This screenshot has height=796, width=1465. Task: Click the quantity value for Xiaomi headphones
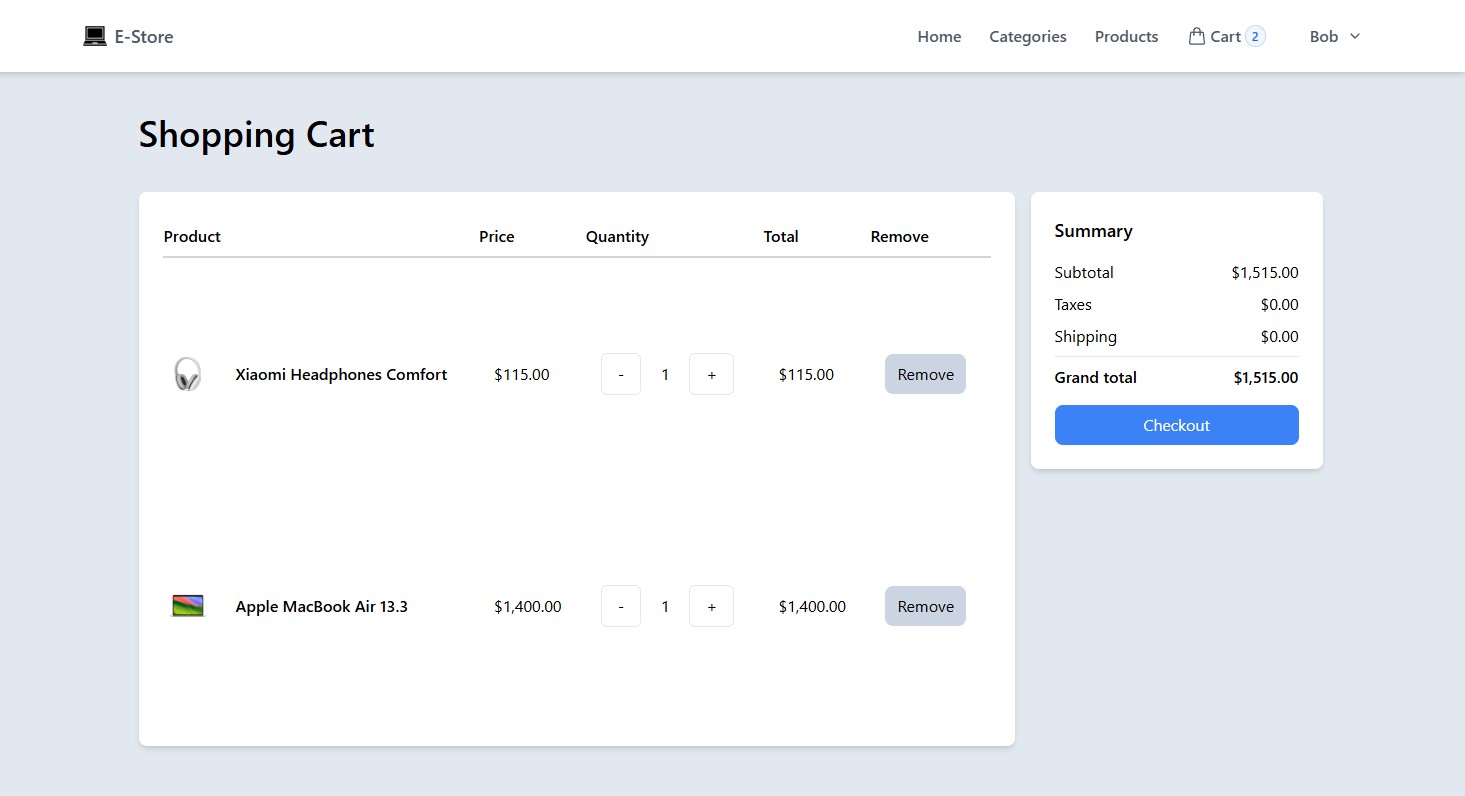pos(665,374)
